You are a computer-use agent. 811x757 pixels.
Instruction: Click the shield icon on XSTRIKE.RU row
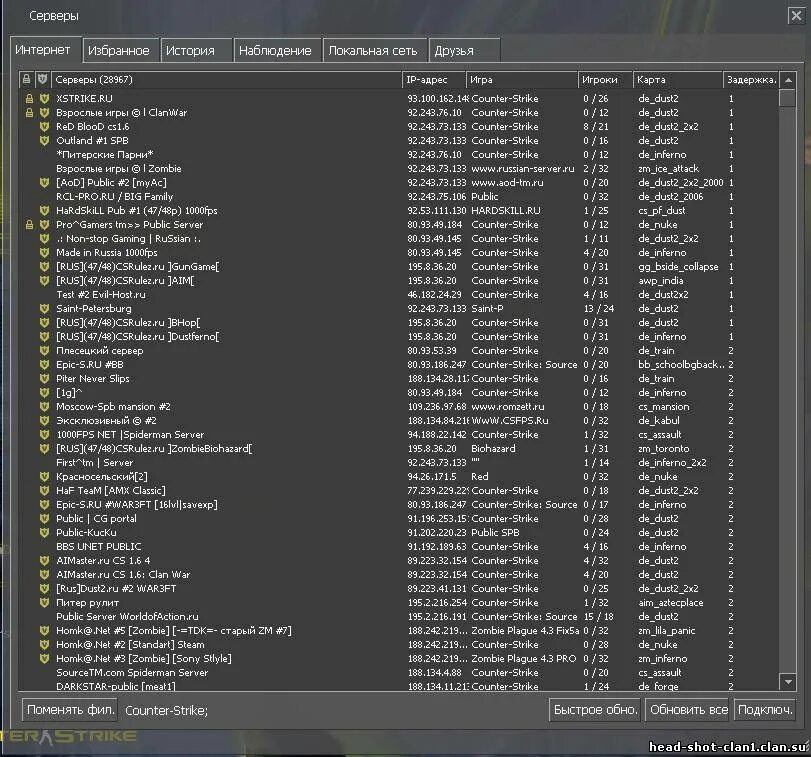44,98
